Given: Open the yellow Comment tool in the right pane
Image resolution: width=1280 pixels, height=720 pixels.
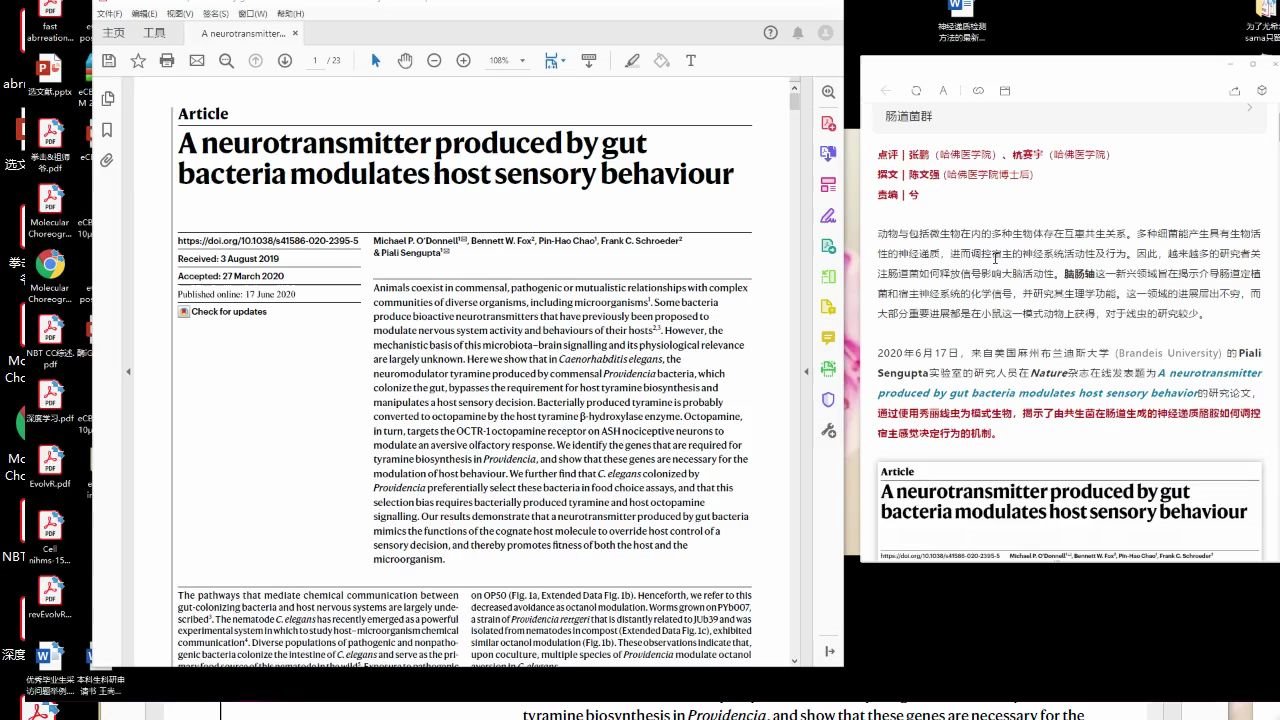Looking at the screenshot, I should click(828, 338).
